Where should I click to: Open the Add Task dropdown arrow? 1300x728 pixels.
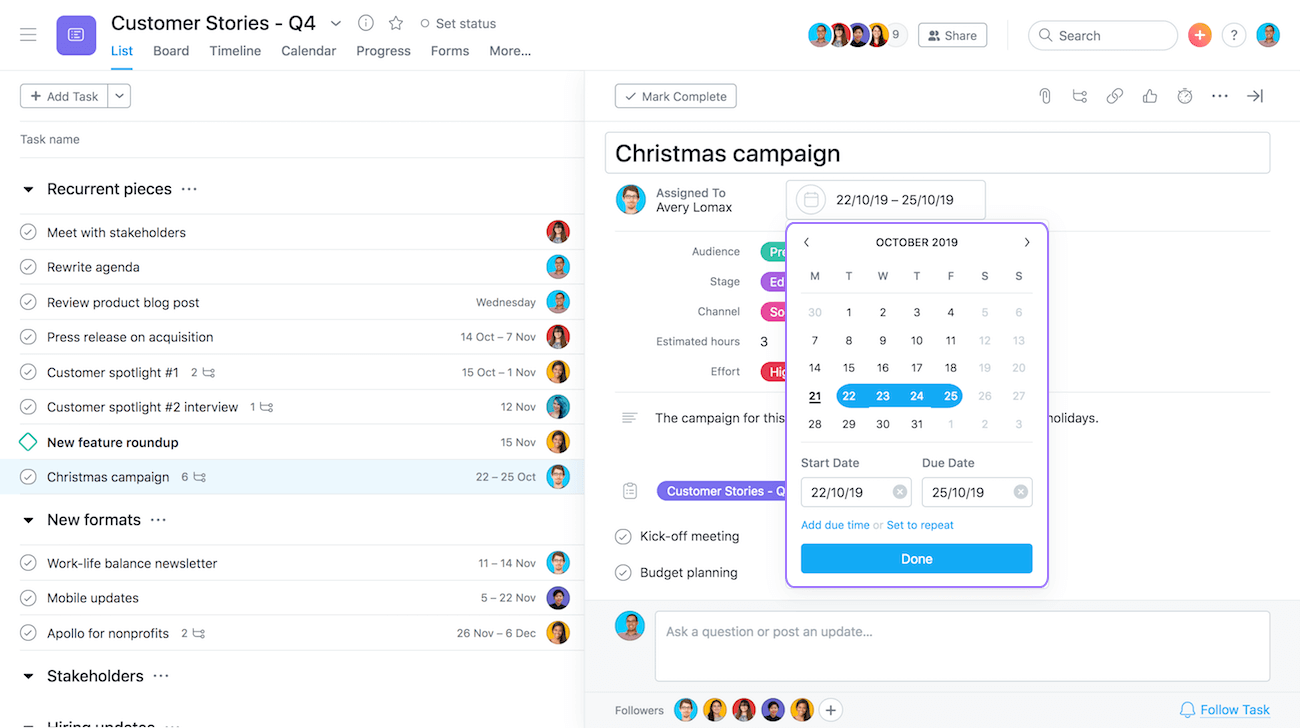(119, 96)
